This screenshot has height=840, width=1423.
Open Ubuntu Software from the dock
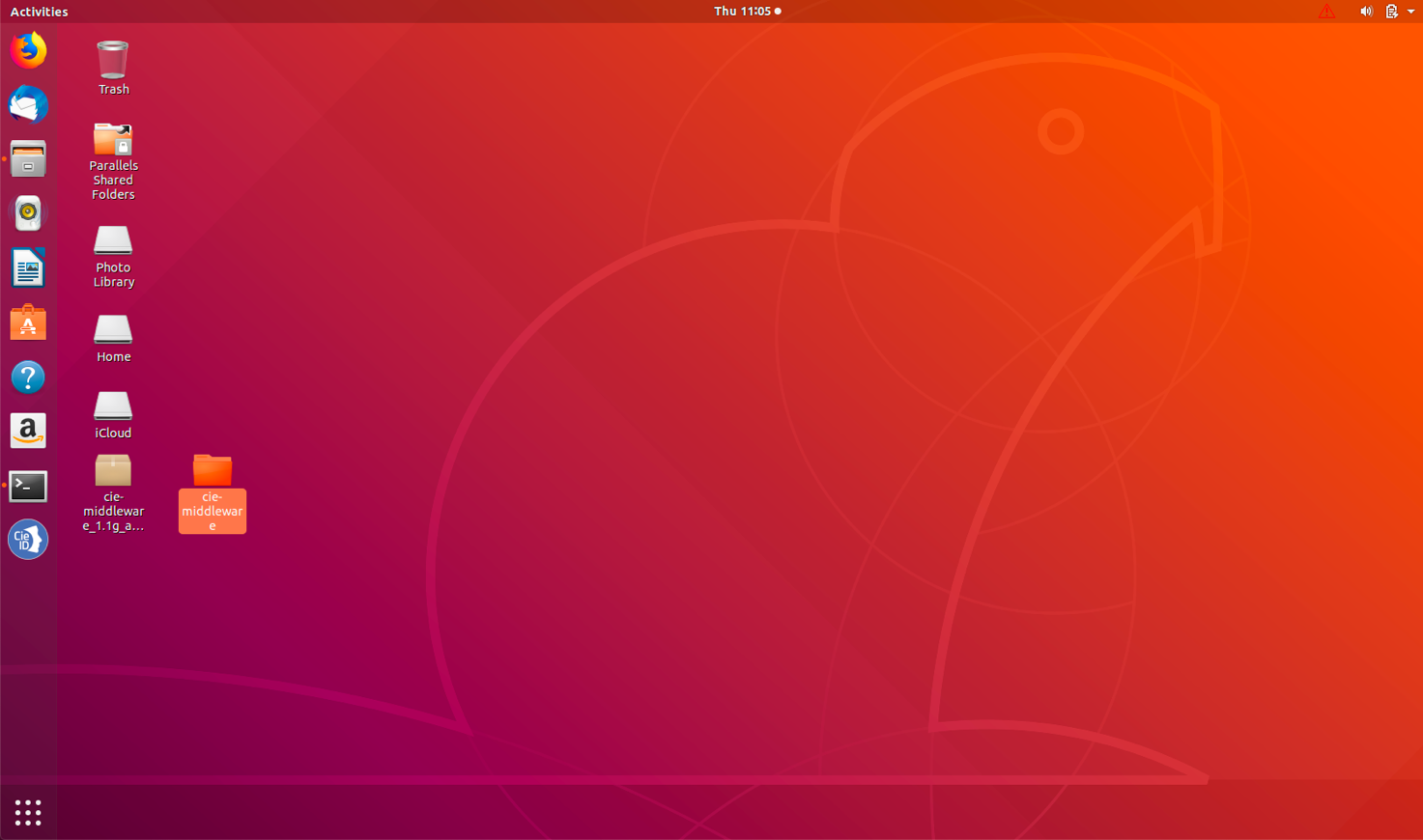[28, 322]
